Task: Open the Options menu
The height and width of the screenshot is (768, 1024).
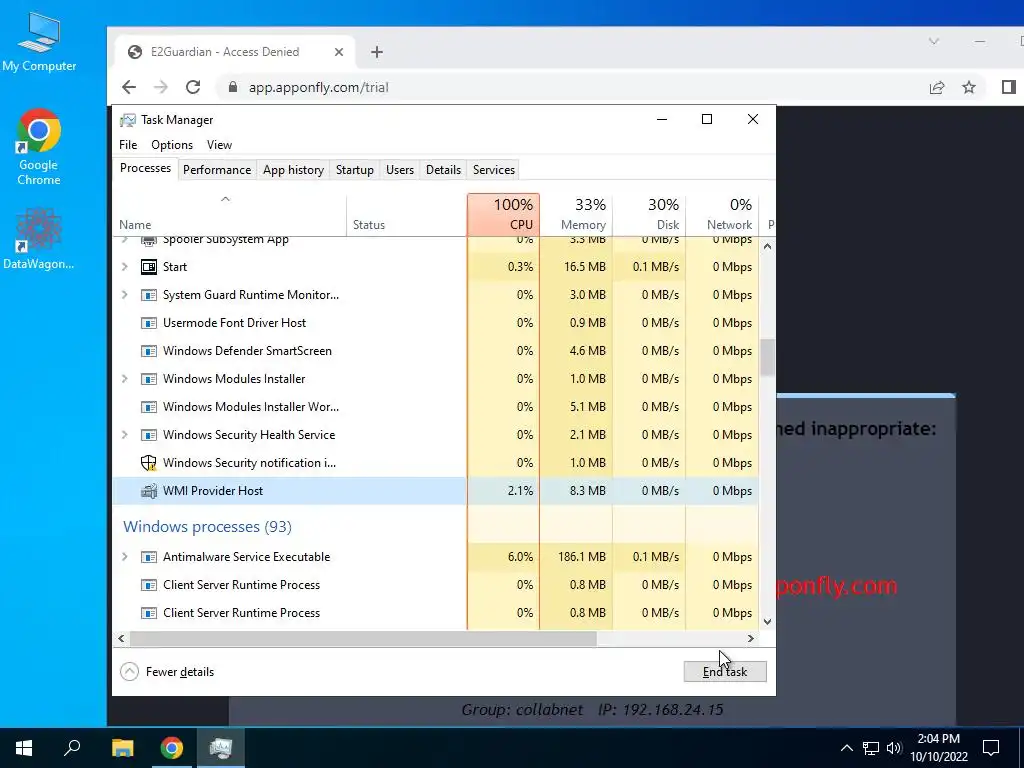Action: [x=172, y=145]
